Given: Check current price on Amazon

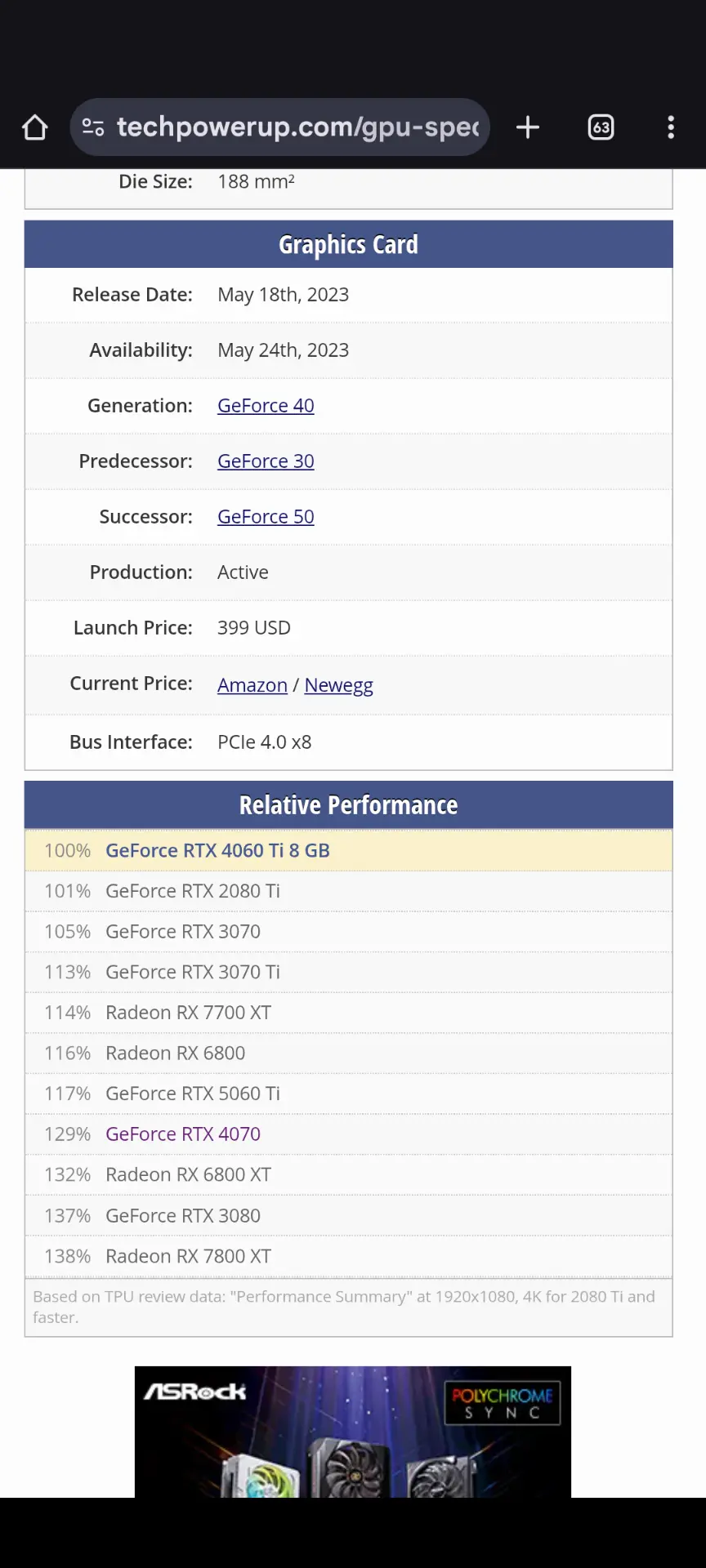Looking at the screenshot, I should [252, 685].
